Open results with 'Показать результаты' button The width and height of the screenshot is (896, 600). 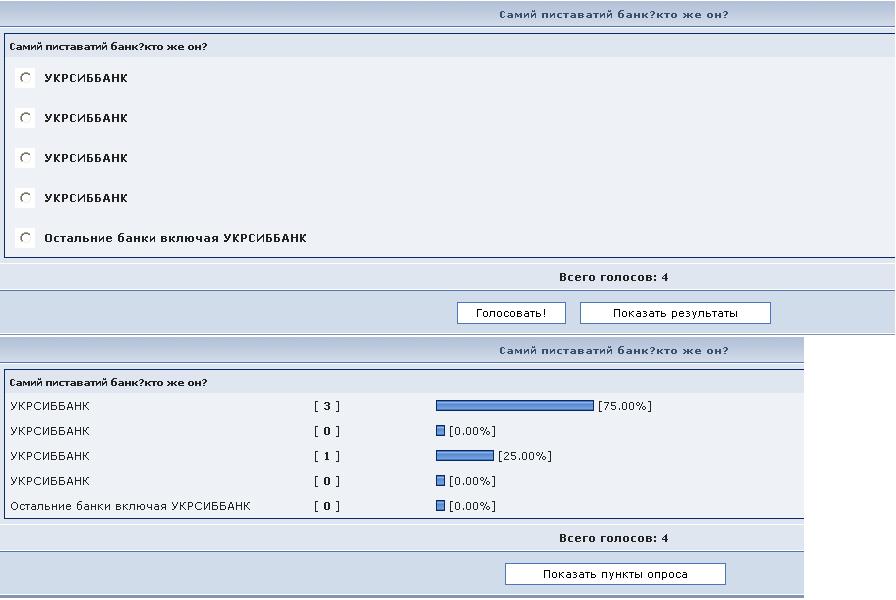(675, 313)
